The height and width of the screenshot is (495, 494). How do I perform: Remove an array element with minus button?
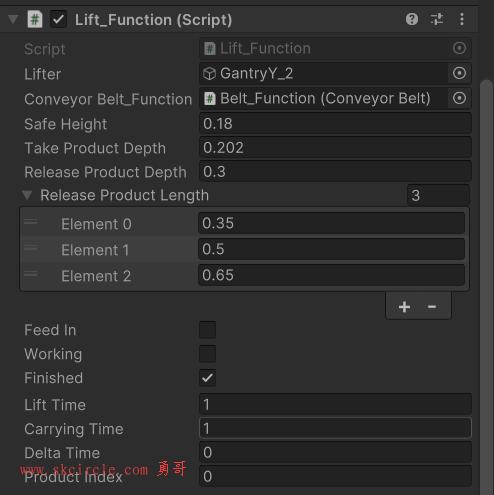pyautogui.click(x=432, y=307)
